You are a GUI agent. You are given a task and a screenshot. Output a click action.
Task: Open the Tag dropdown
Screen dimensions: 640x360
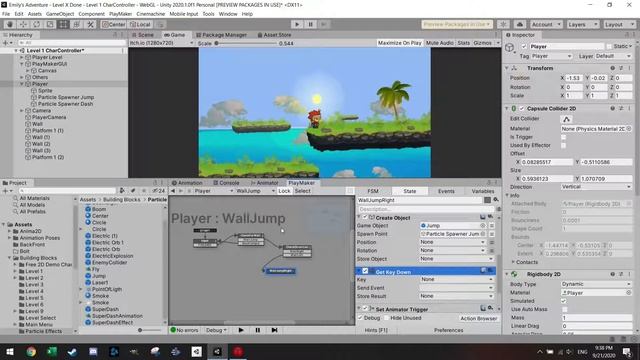click(551, 56)
